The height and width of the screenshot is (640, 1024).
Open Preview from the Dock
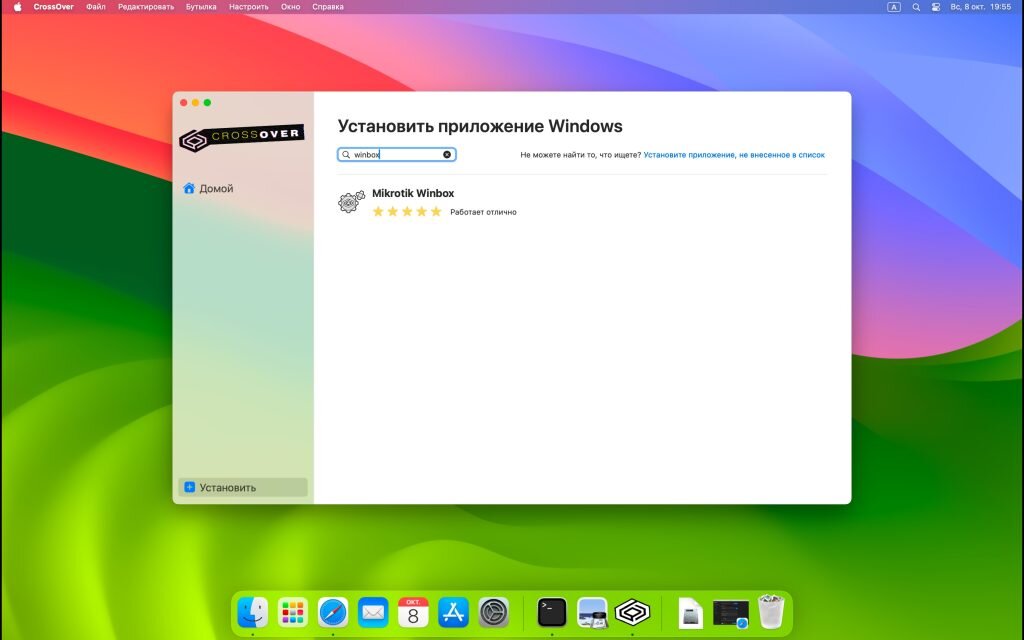[592, 613]
